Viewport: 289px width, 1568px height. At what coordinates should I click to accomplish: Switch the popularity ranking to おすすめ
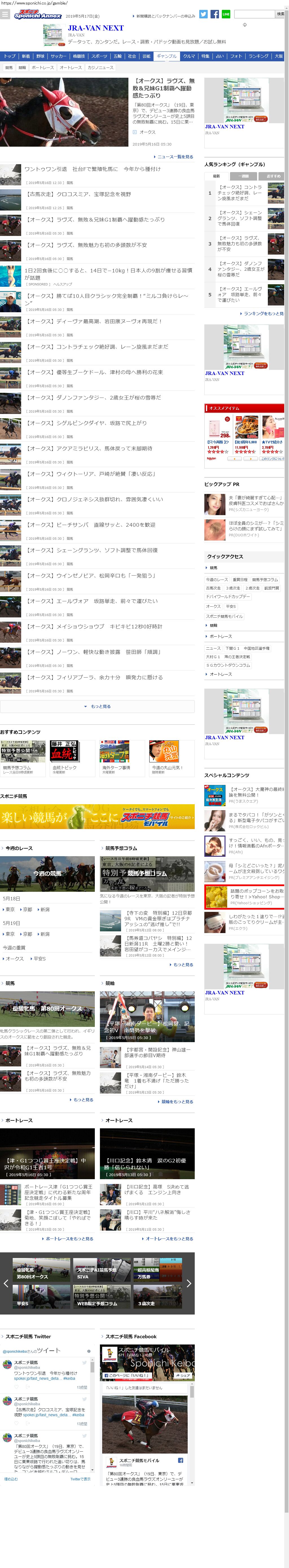(273, 176)
